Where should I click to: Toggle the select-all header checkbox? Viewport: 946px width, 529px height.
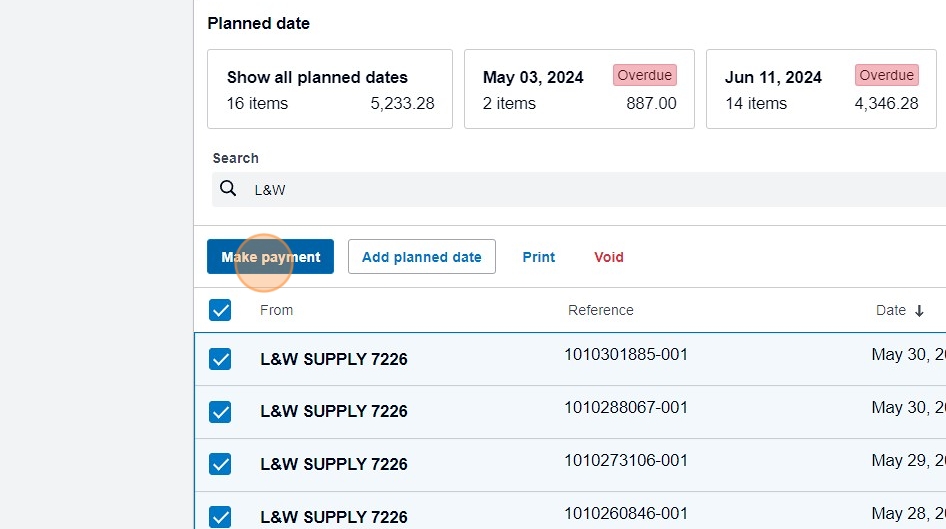tap(220, 310)
